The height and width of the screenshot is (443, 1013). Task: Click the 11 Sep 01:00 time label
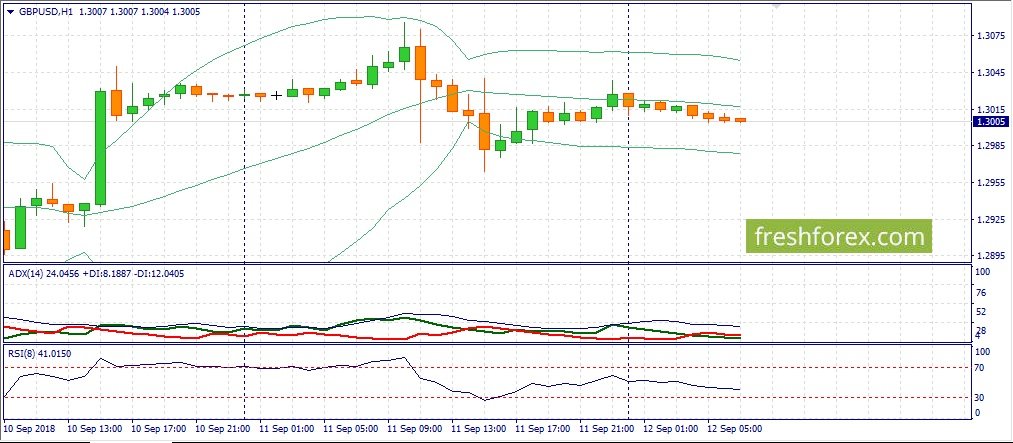[287, 429]
